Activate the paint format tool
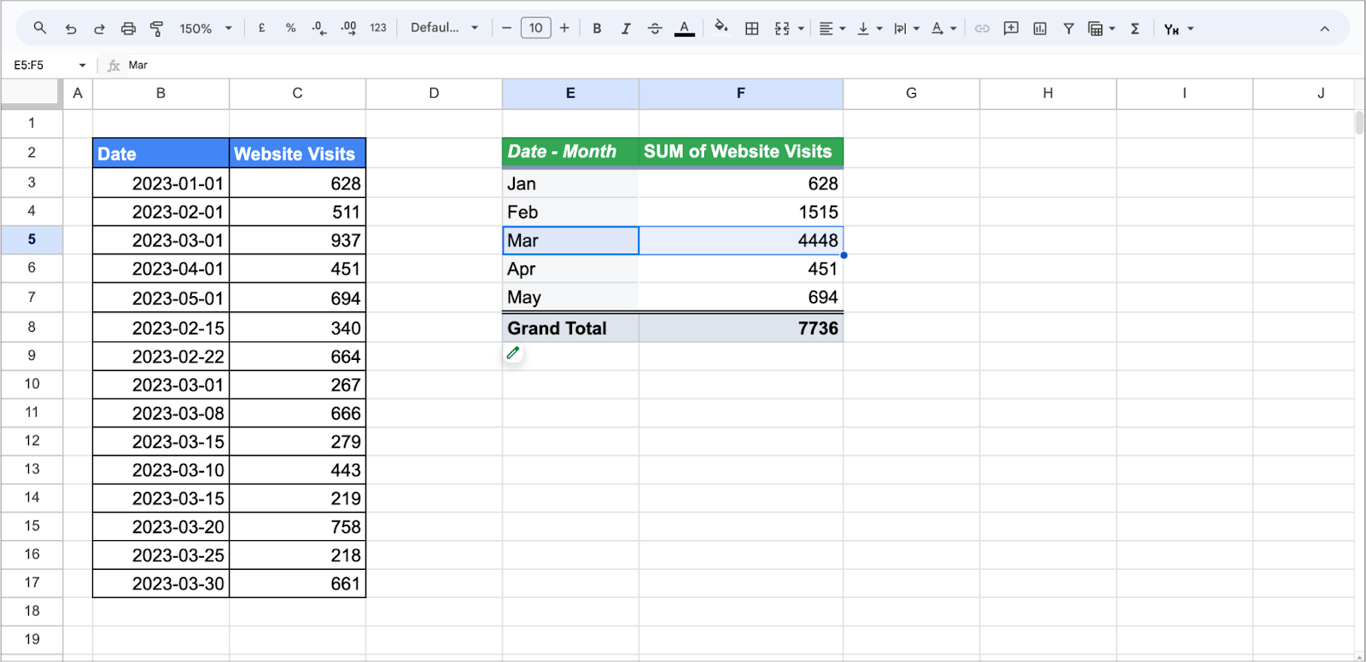The image size is (1366, 662). coord(157,28)
